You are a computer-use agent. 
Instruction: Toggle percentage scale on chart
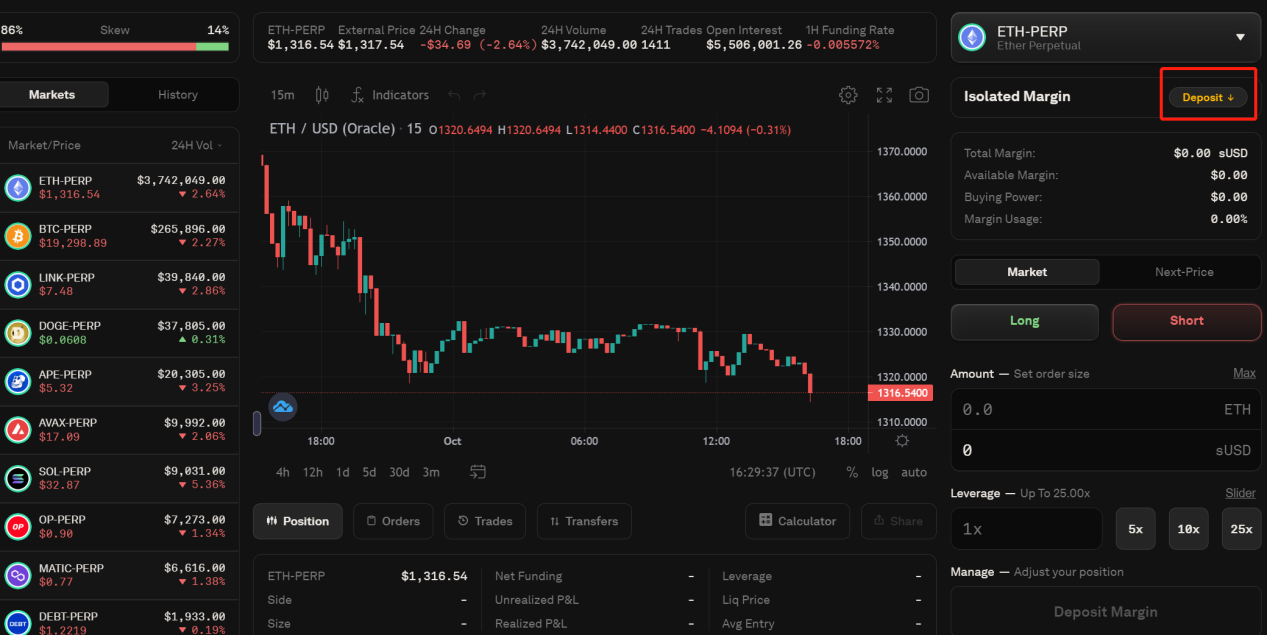pyautogui.click(x=852, y=472)
